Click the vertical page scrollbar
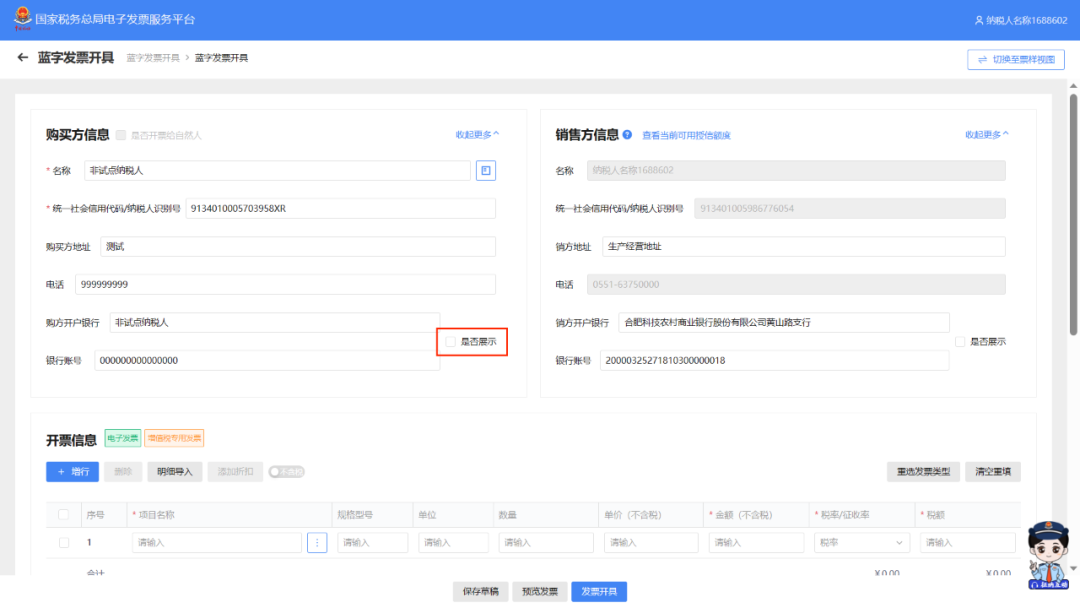The height and width of the screenshot is (608, 1080). pyautogui.click(x=1073, y=210)
